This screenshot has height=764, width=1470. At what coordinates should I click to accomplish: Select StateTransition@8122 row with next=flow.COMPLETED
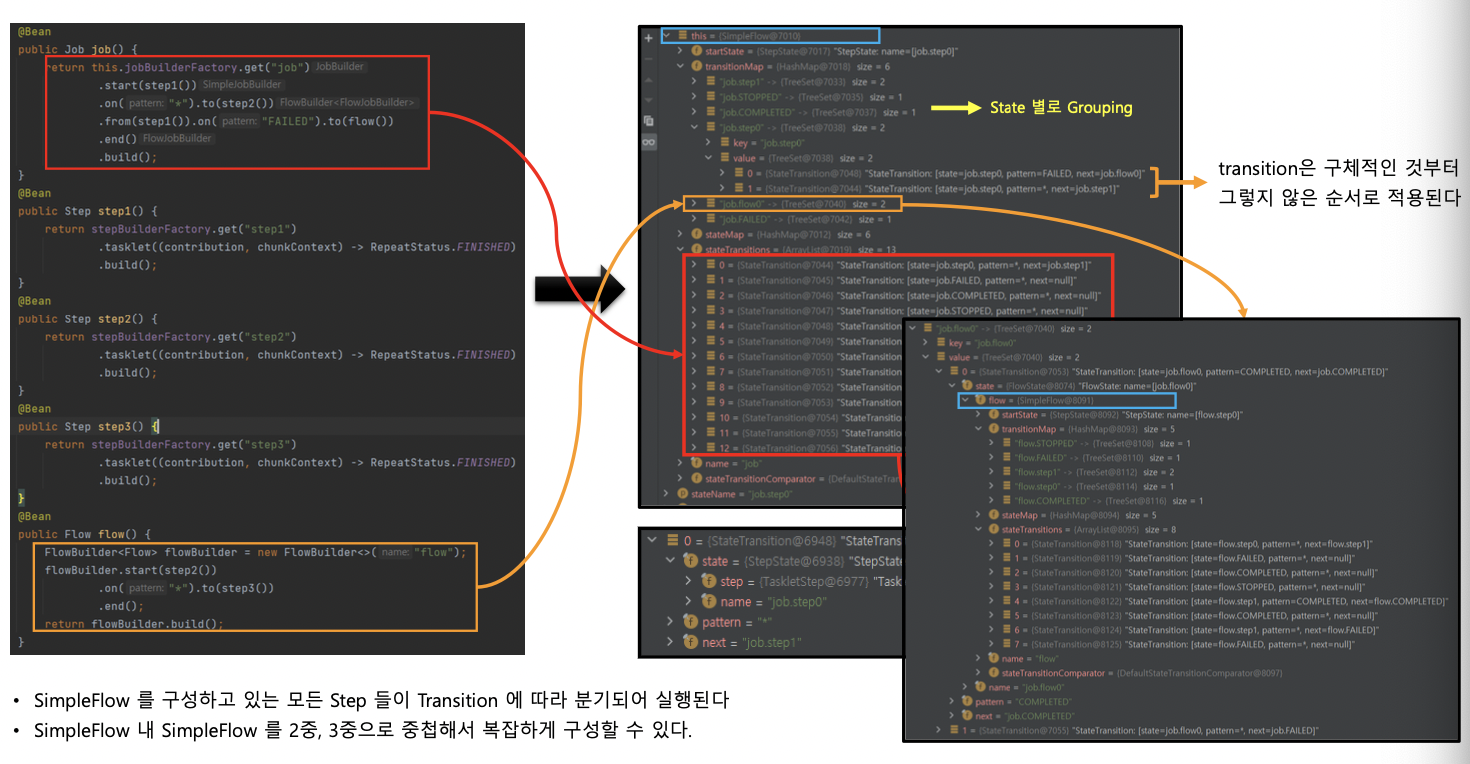point(1216,601)
